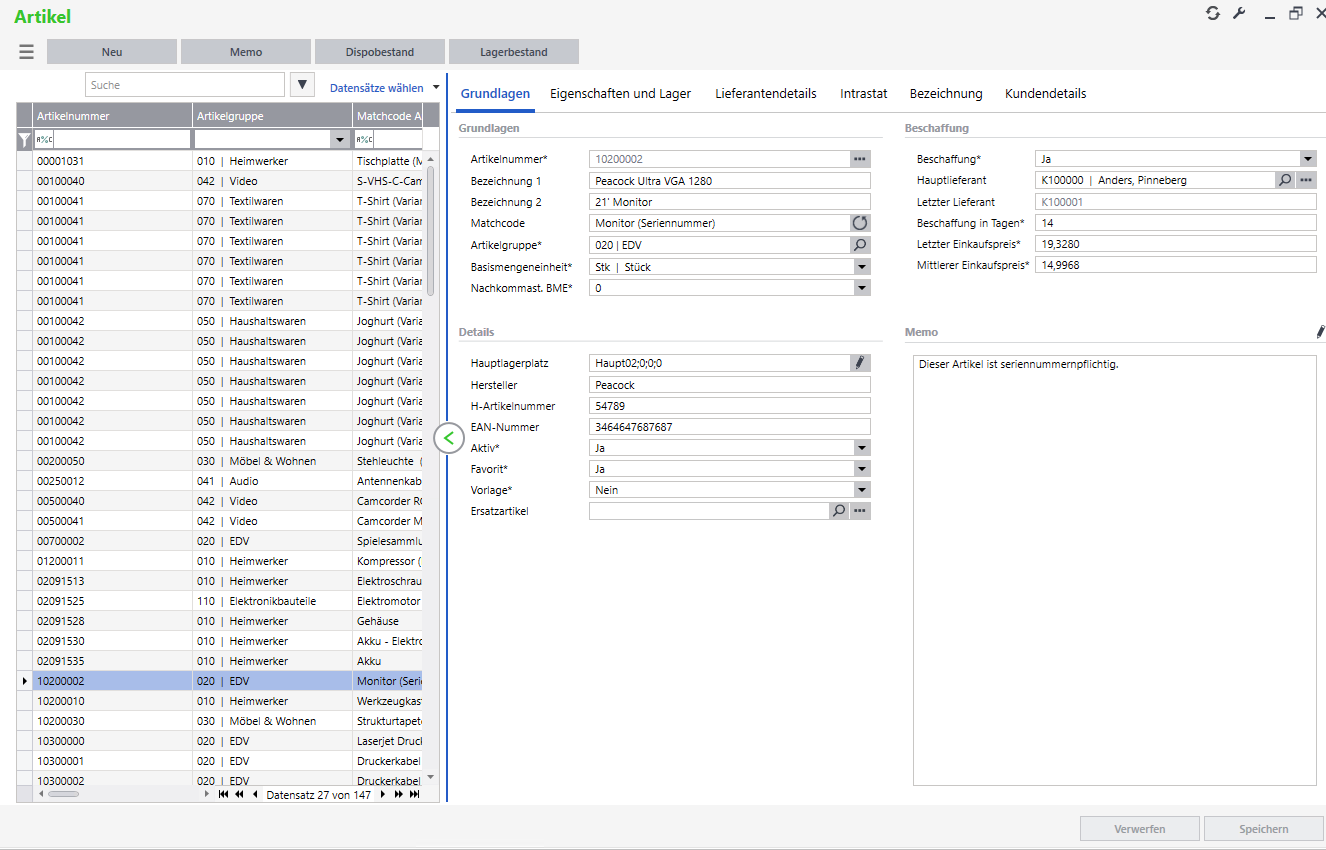The height and width of the screenshot is (850, 1326).
Task: Jump to first record
Action: pos(223,794)
